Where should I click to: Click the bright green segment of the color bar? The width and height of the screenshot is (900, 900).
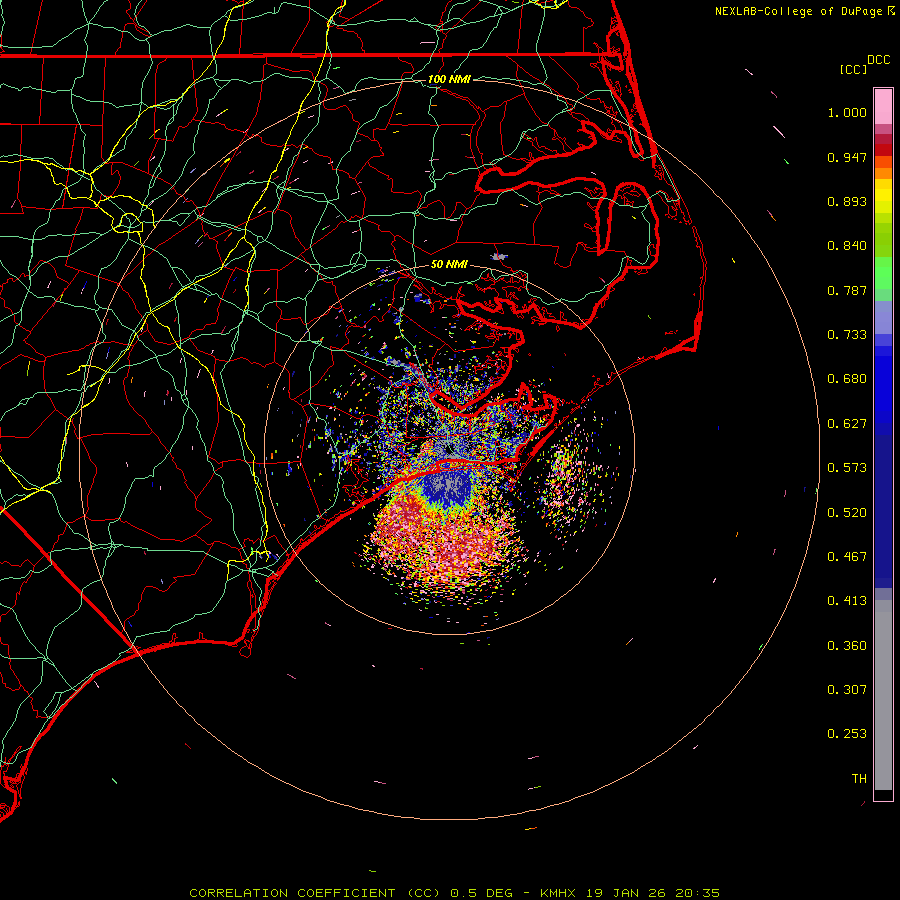[x=883, y=273]
